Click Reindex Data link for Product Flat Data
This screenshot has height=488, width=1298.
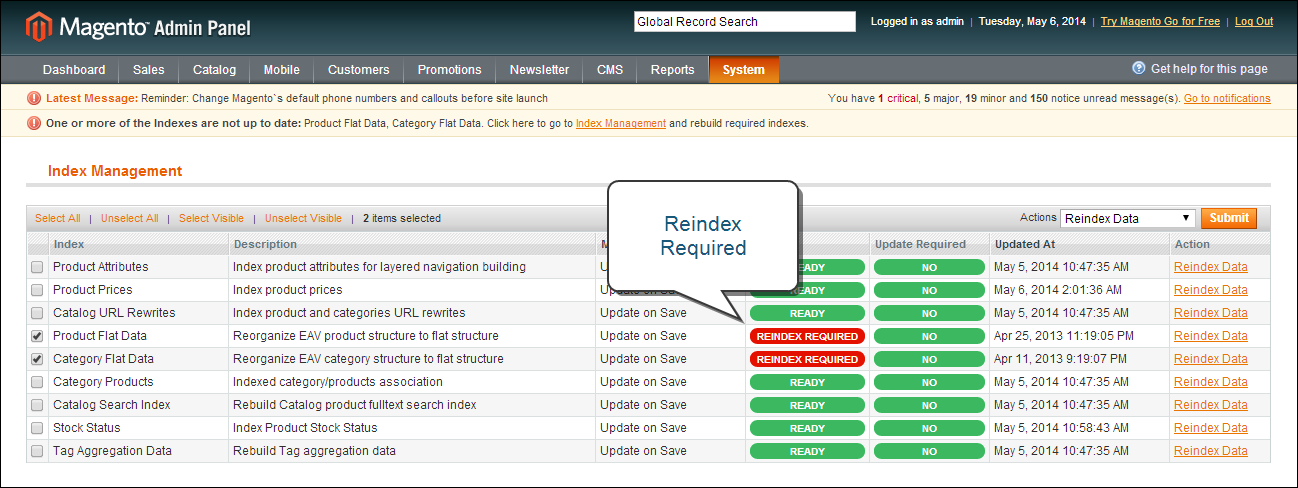pos(1211,336)
